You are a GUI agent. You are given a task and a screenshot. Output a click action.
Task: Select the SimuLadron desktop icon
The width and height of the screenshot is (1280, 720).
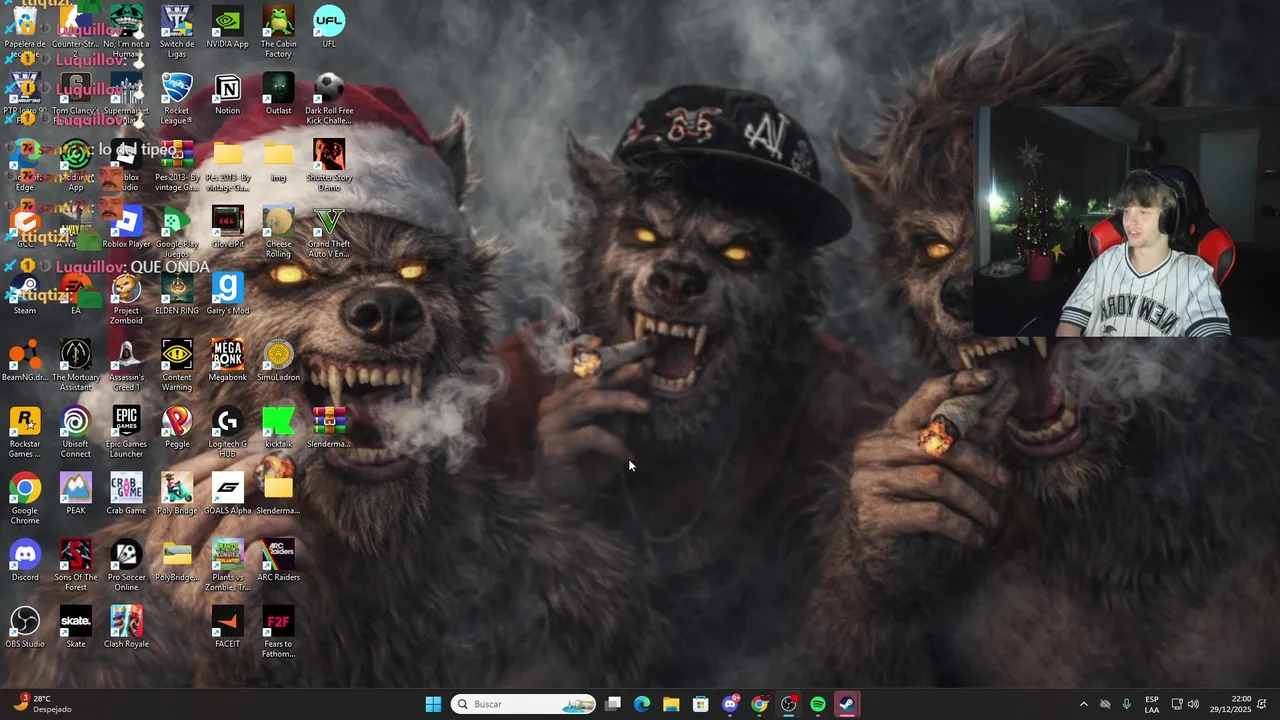[278, 361]
